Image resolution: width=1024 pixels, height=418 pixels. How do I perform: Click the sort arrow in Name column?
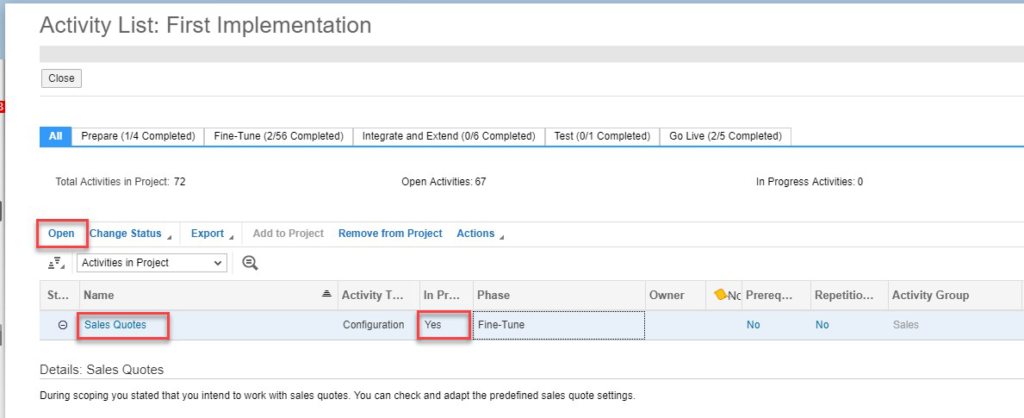(x=325, y=295)
